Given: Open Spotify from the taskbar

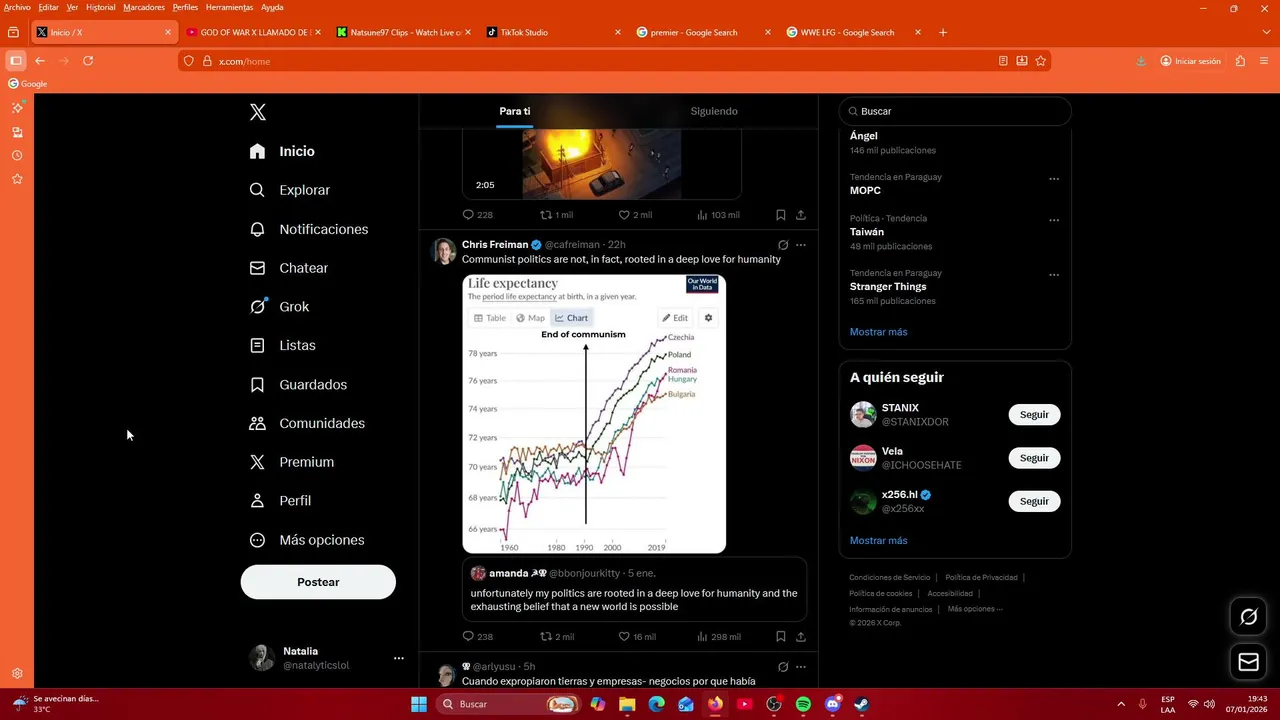Looking at the screenshot, I should [x=803, y=704].
